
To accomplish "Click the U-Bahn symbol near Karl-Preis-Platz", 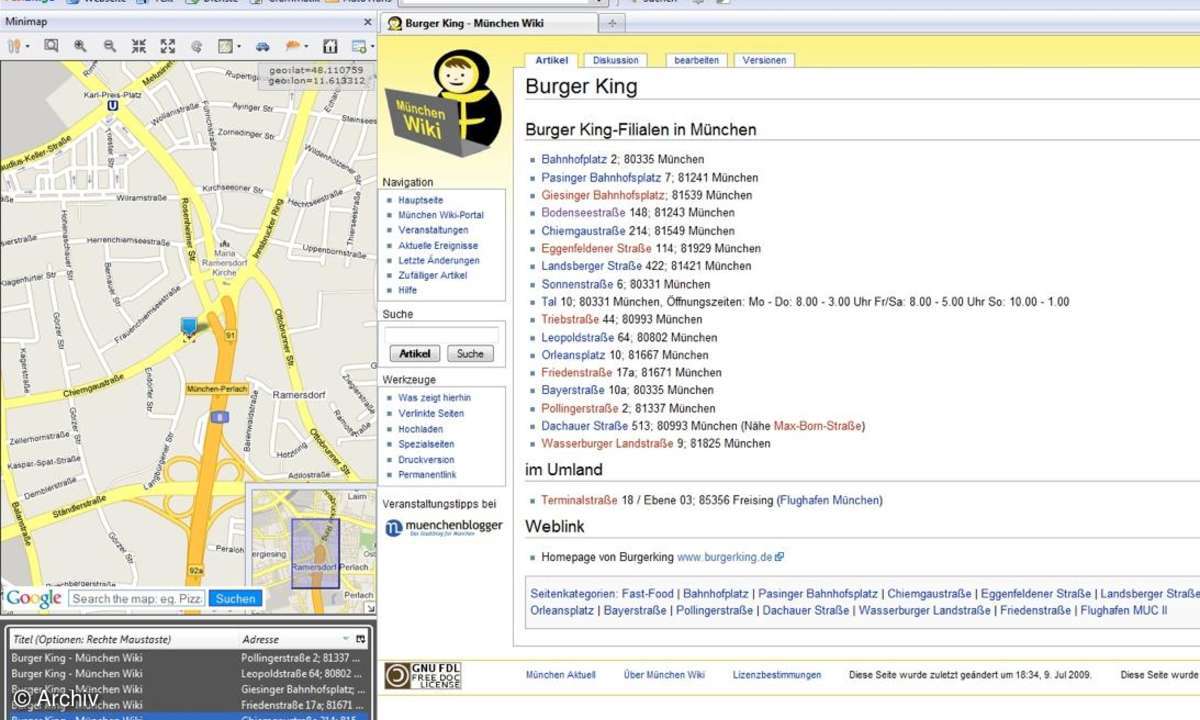I will point(113,103).
